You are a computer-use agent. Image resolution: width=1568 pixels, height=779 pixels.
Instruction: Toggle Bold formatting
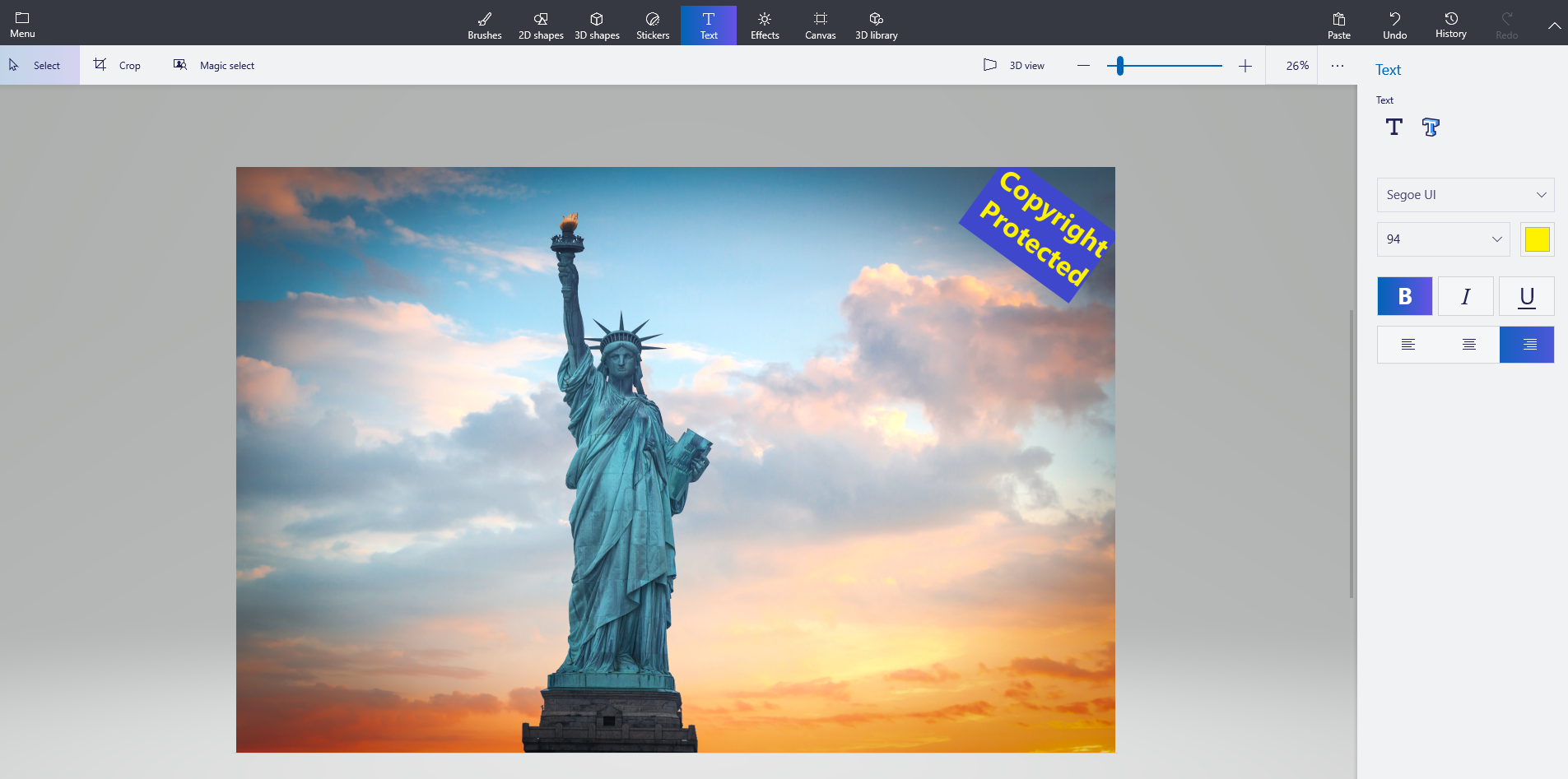pos(1405,296)
